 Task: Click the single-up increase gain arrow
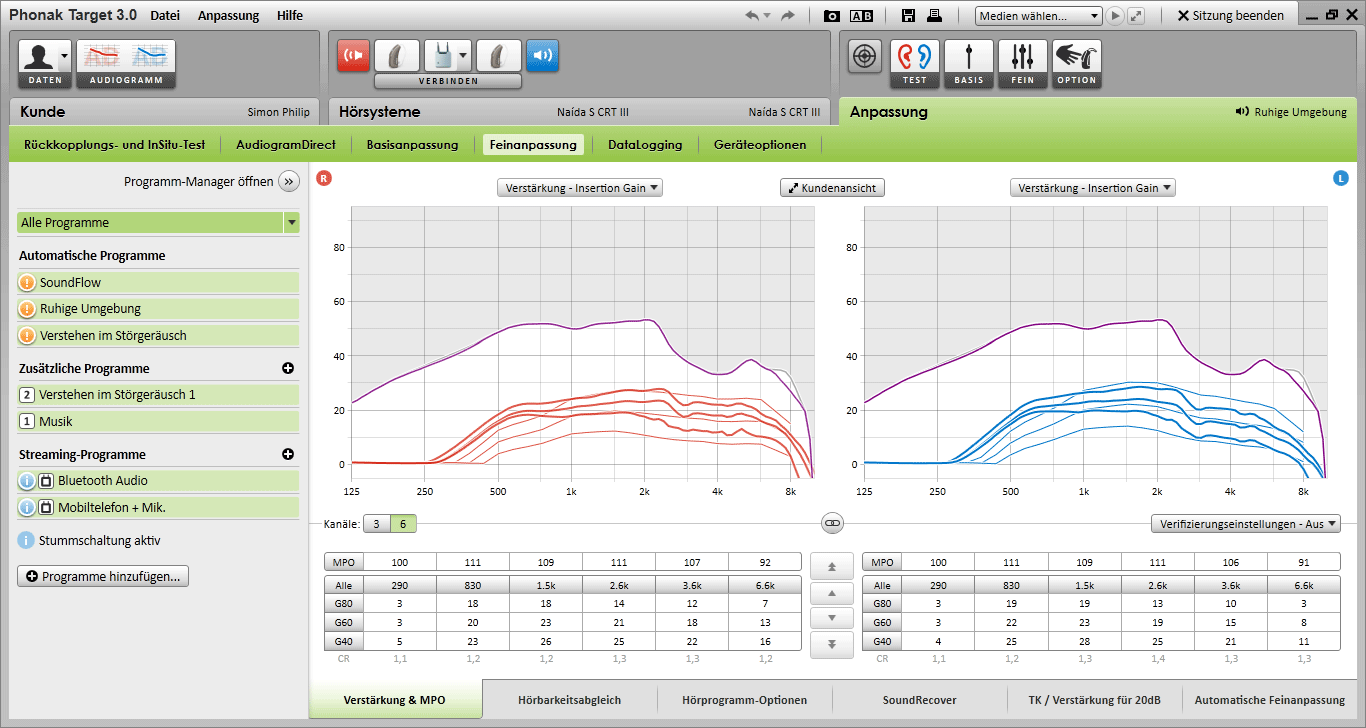pos(832,592)
